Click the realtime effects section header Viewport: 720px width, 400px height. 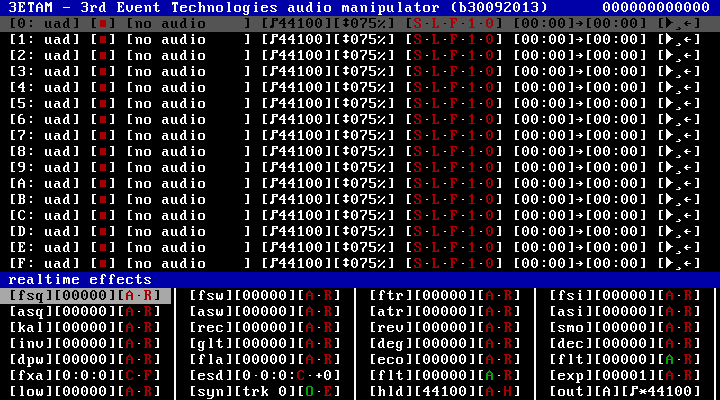point(360,280)
